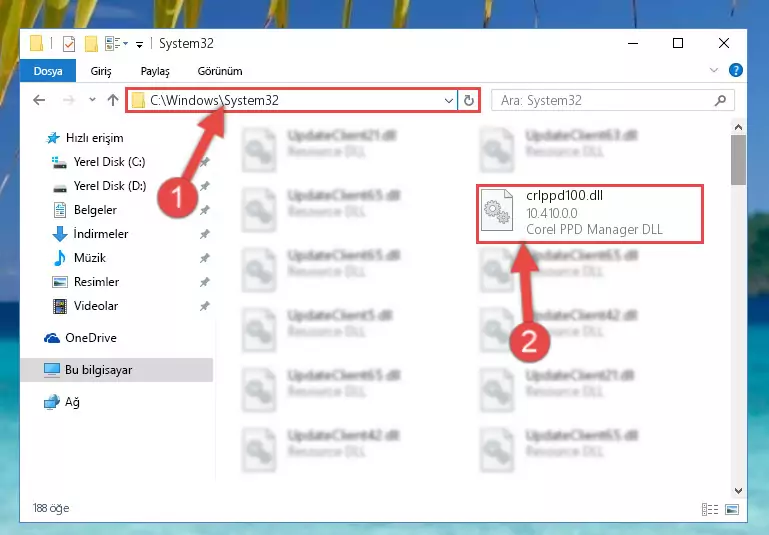Switch to details view in status bar
This screenshot has width=769, height=535.
710,510
